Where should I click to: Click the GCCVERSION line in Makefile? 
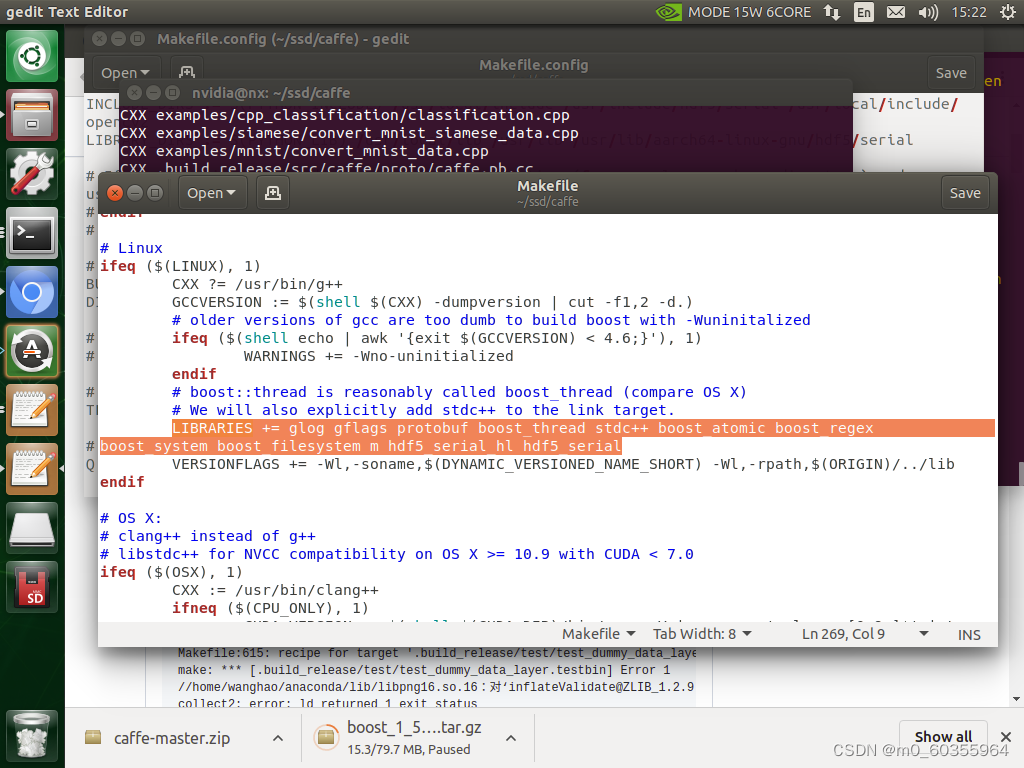pos(432,302)
